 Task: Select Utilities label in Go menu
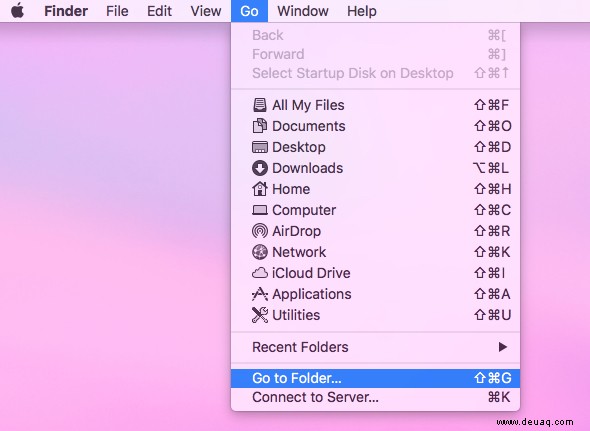[296, 315]
